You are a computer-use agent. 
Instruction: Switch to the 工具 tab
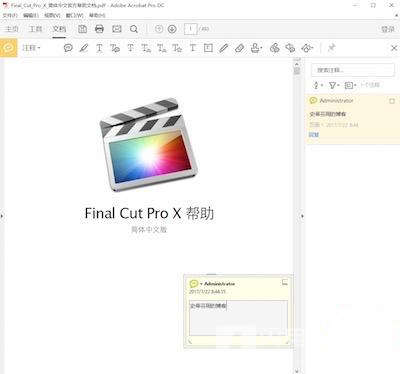(36, 29)
